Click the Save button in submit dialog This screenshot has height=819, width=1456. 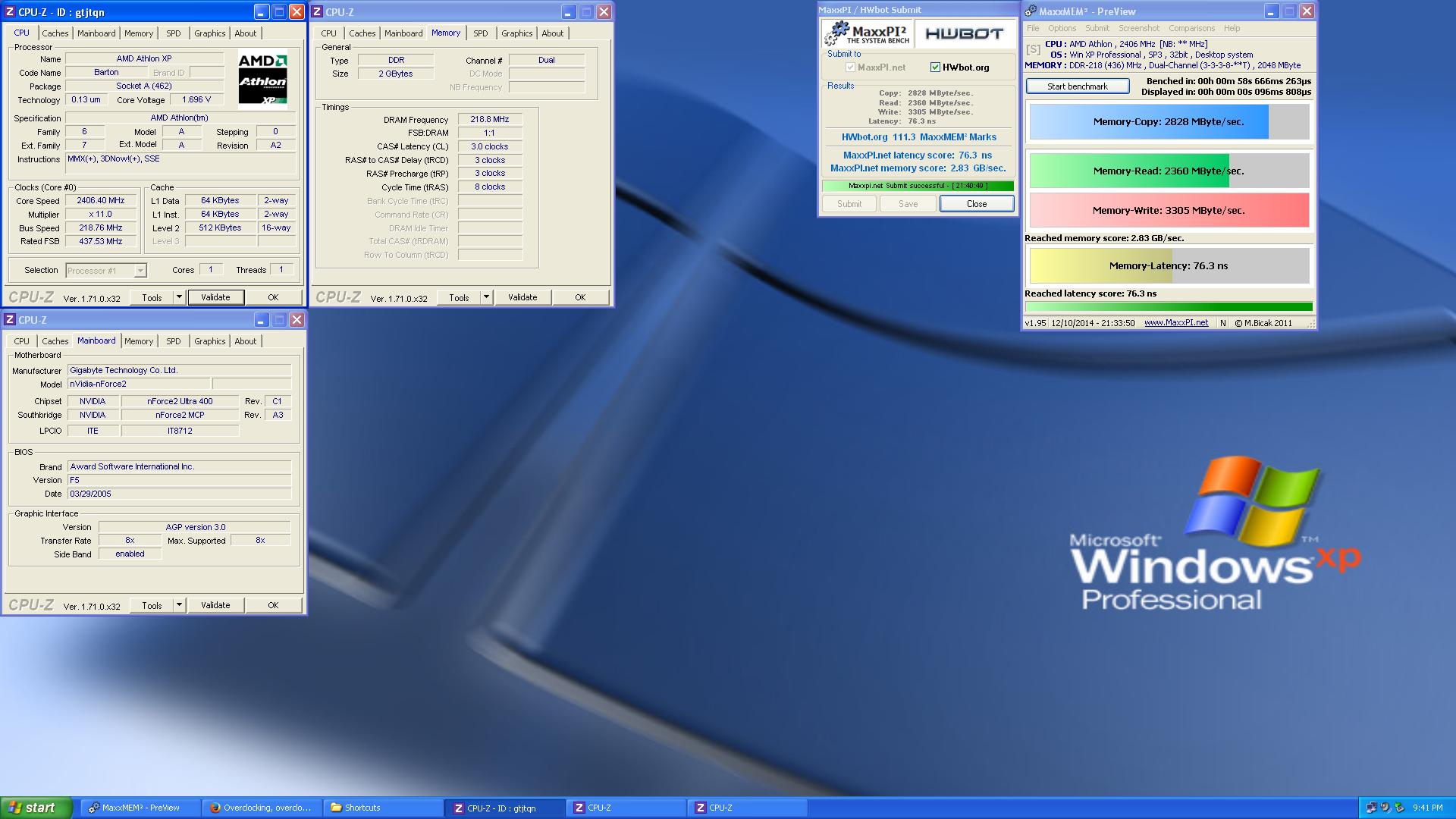pos(908,204)
